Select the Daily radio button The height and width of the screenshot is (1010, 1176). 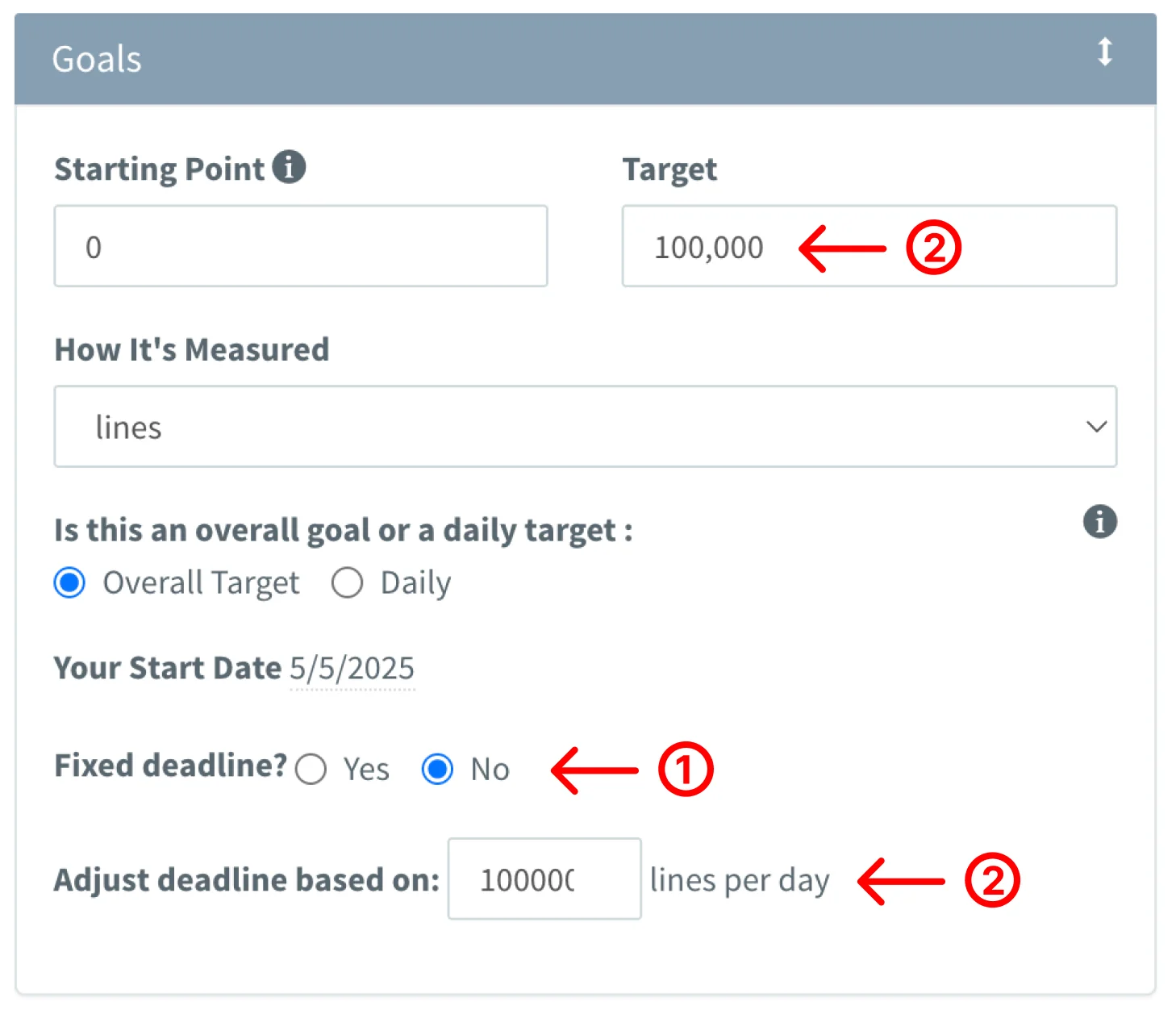tap(347, 582)
